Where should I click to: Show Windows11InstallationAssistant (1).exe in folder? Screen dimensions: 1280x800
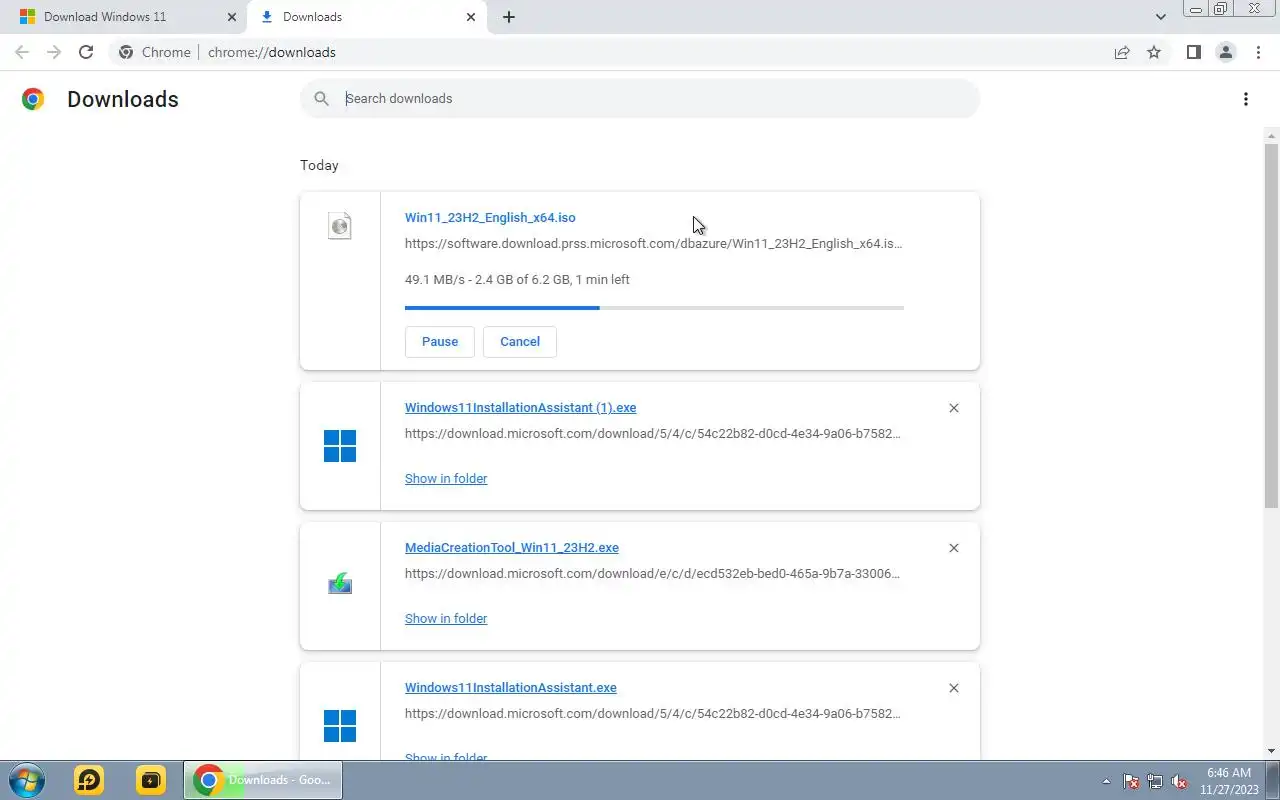coord(446,478)
